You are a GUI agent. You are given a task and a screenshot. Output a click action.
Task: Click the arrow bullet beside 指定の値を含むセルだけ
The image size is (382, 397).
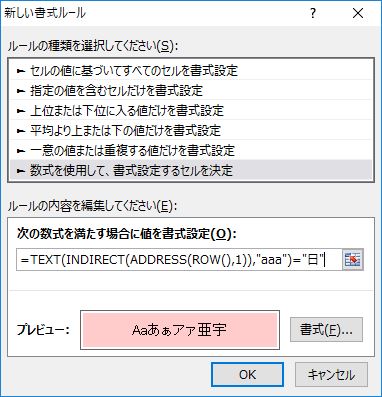click(x=21, y=91)
